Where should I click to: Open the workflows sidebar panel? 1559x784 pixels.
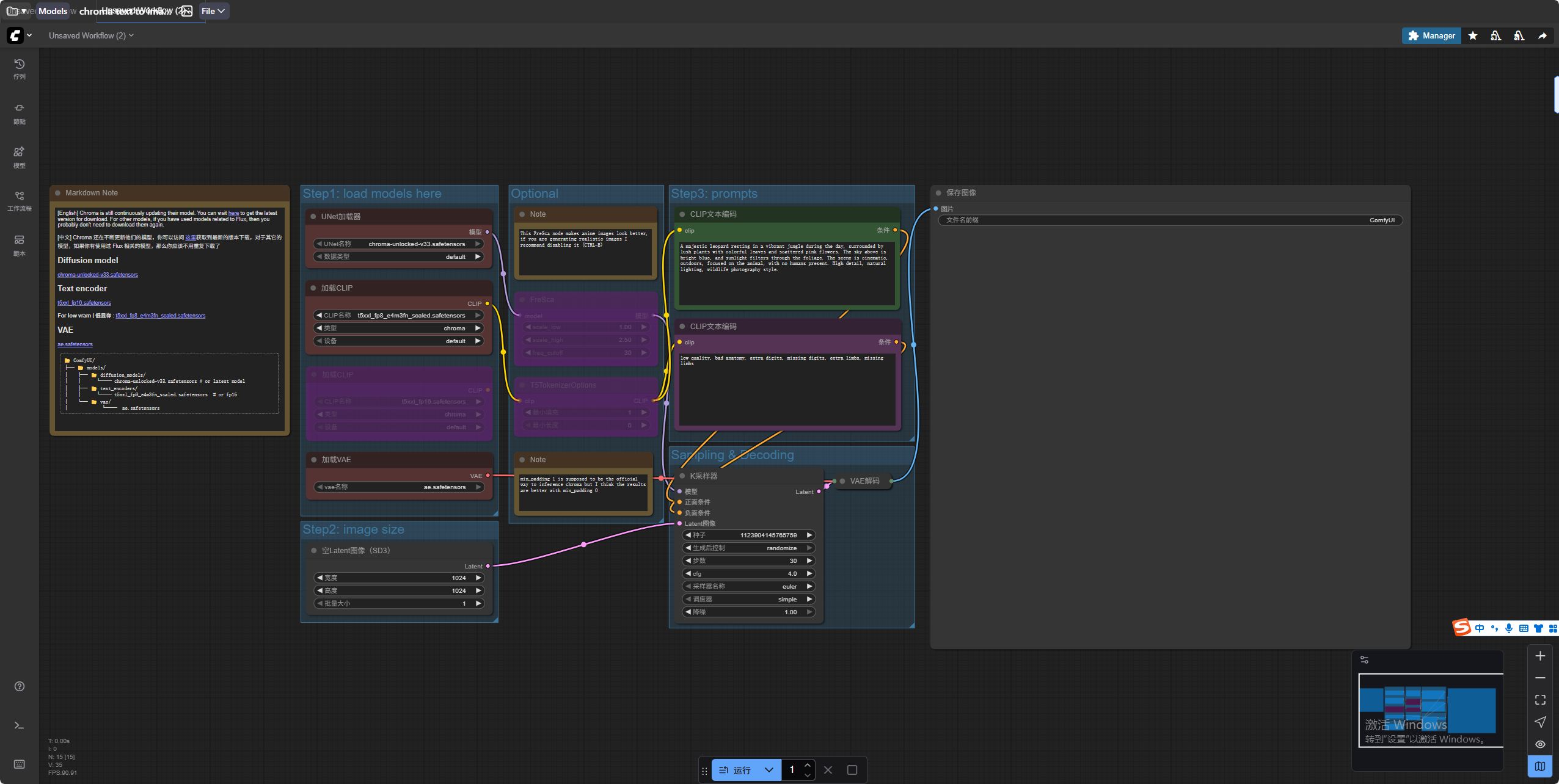pyautogui.click(x=19, y=201)
